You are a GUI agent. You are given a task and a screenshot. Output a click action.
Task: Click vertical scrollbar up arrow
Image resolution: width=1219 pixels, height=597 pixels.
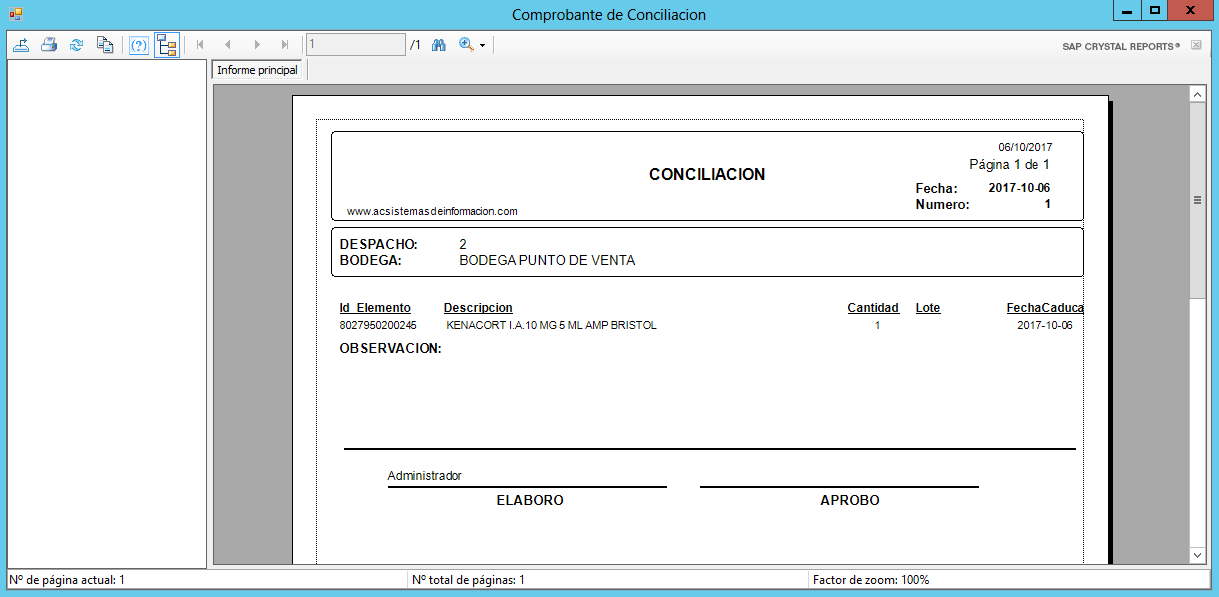click(1197, 94)
